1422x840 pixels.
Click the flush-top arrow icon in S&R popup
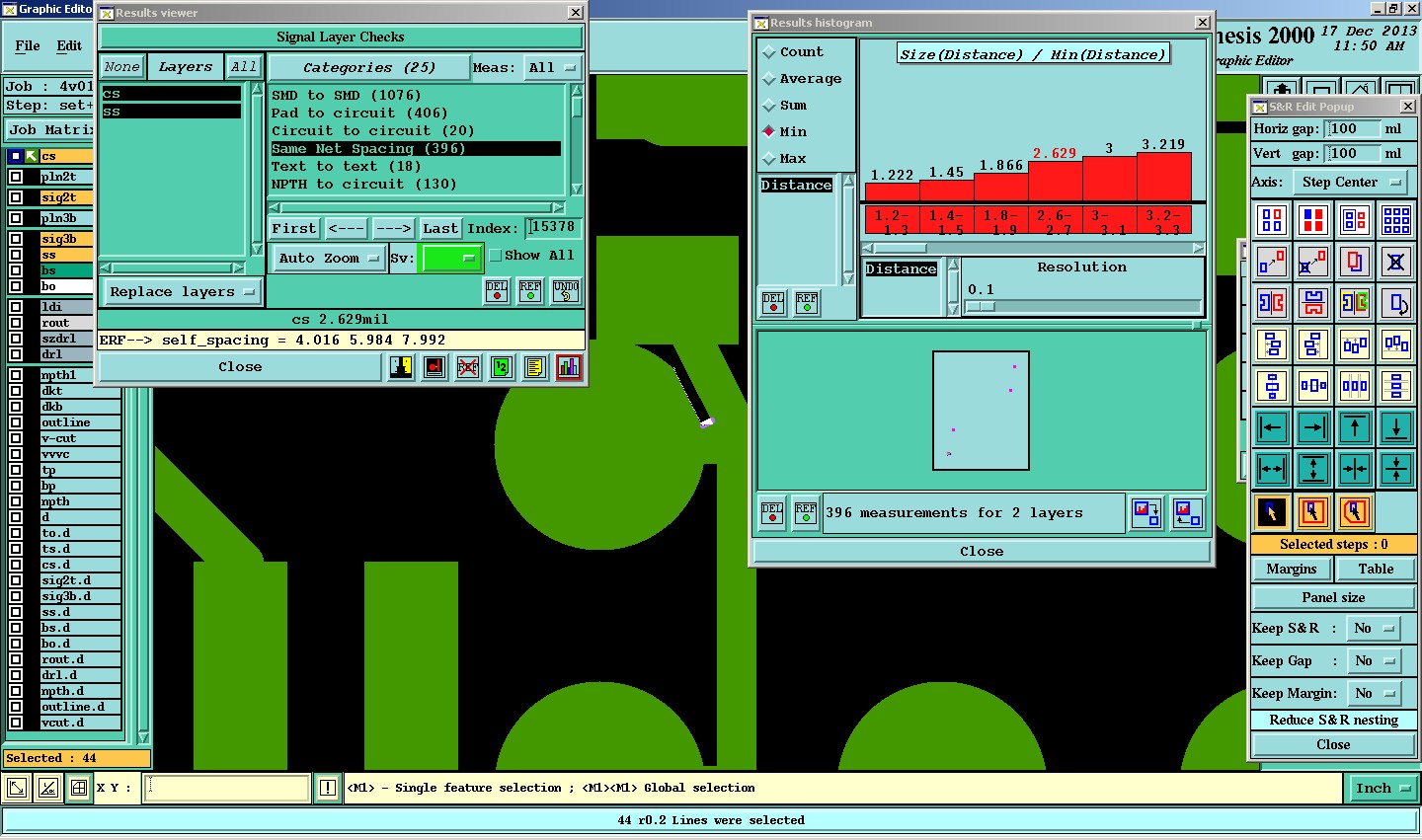1355,427
